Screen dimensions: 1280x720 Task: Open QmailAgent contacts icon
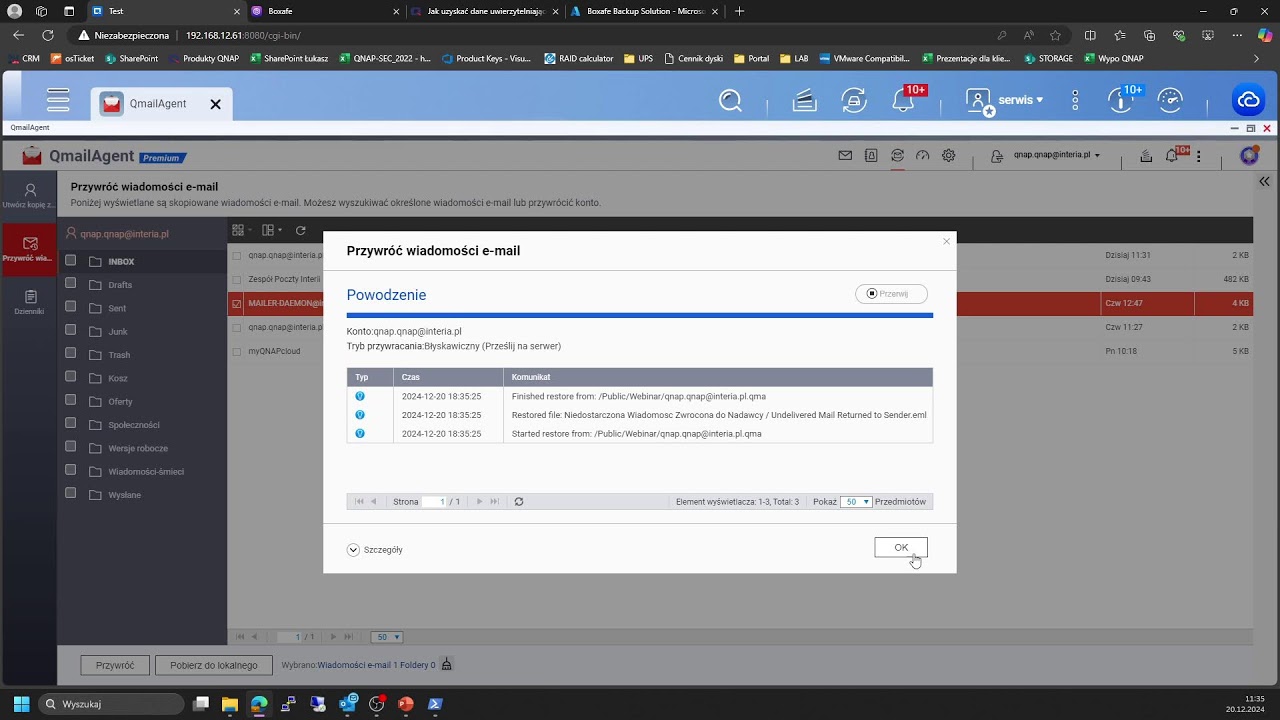[x=871, y=156]
